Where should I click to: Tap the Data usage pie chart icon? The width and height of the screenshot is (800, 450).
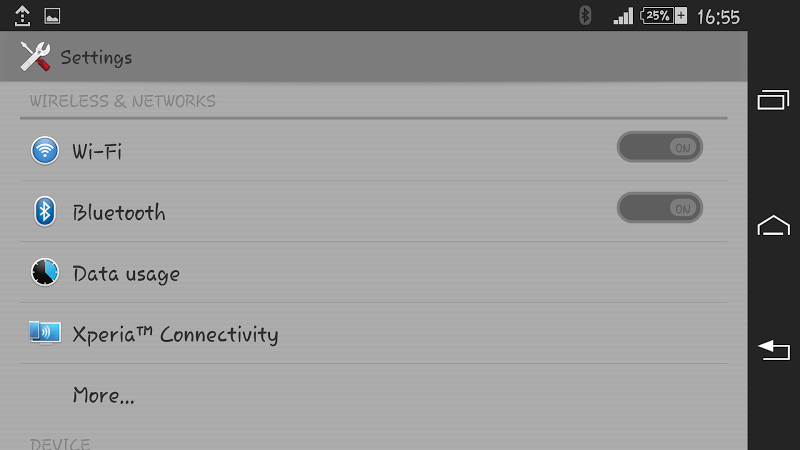[45, 273]
